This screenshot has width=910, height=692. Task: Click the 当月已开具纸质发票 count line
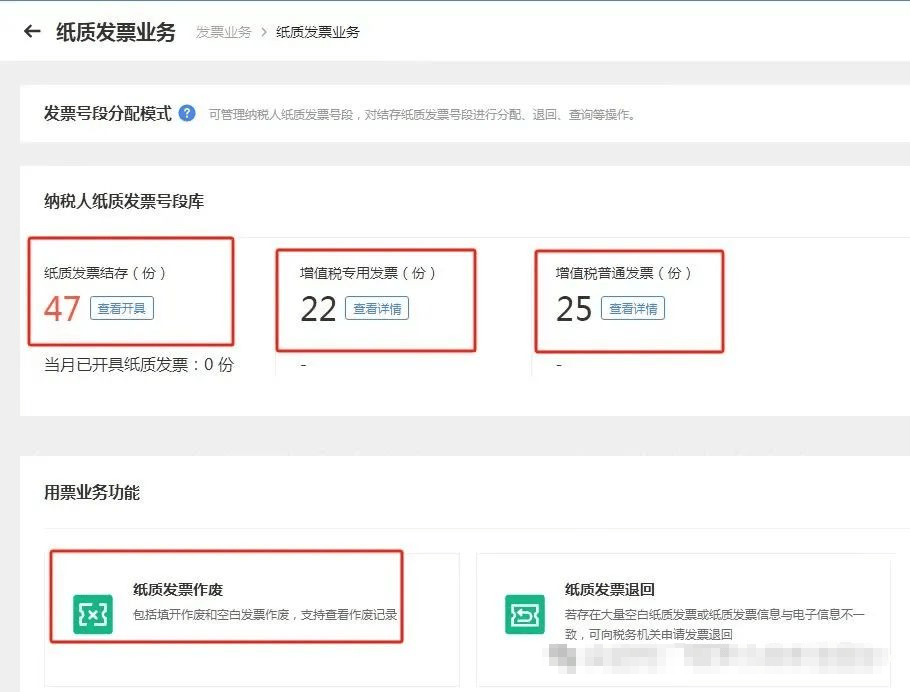point(139,365)
